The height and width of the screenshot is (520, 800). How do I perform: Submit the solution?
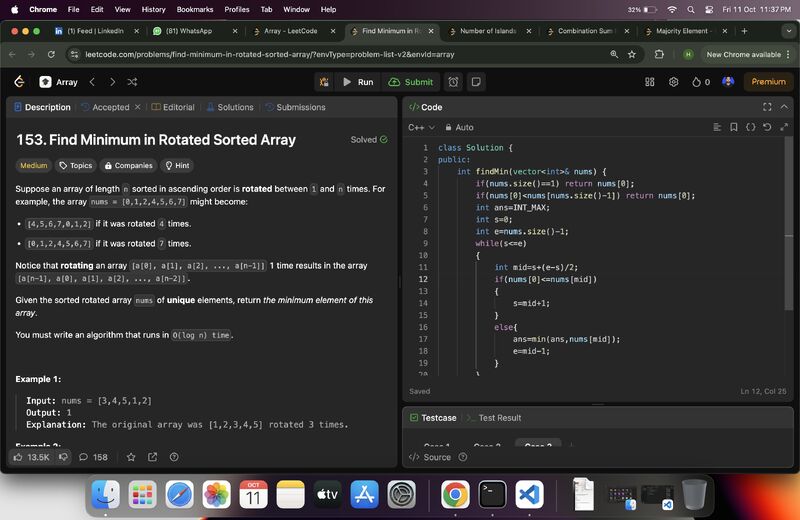tap(411, 82)
